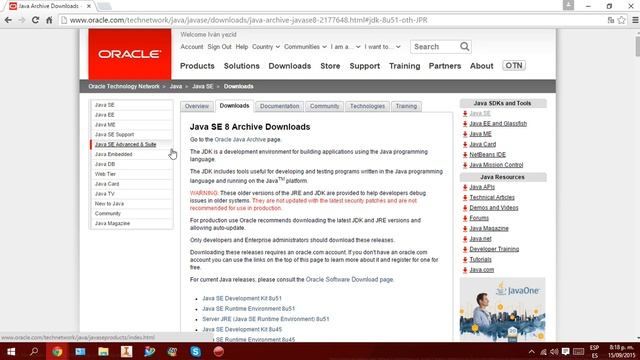The image size is (640, 360).
Task: Click the Oracle logo
Action: click(130, 54)
